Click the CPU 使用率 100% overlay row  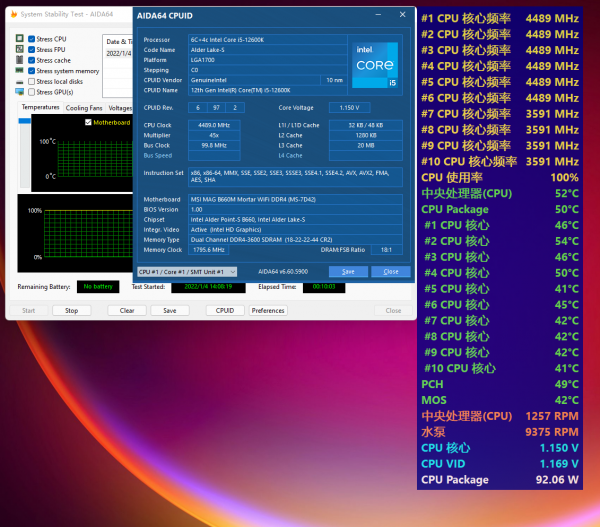click(x=500, y=178)
